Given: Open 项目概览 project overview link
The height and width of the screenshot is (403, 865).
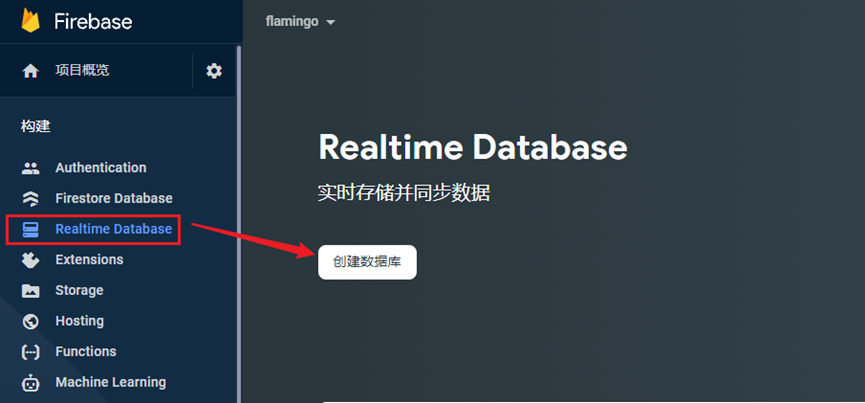Looking at the screenshot, I should [x=82, y=71].
